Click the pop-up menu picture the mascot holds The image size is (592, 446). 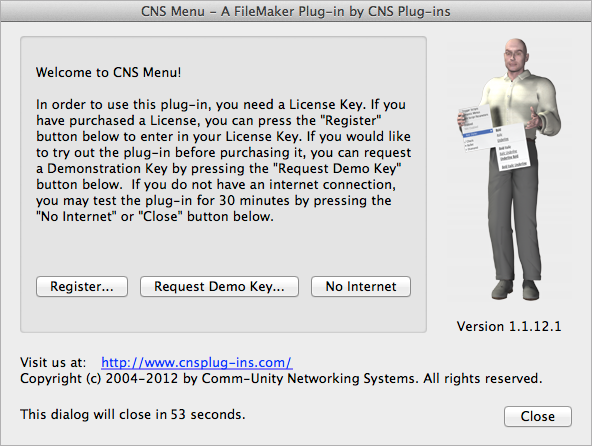click(x=493, y=138)
